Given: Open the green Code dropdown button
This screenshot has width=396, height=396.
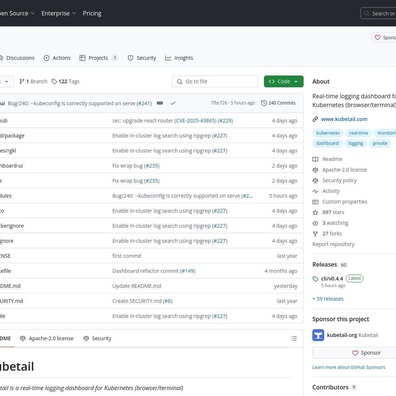Looking at the screenshot, I should (284, 81).
